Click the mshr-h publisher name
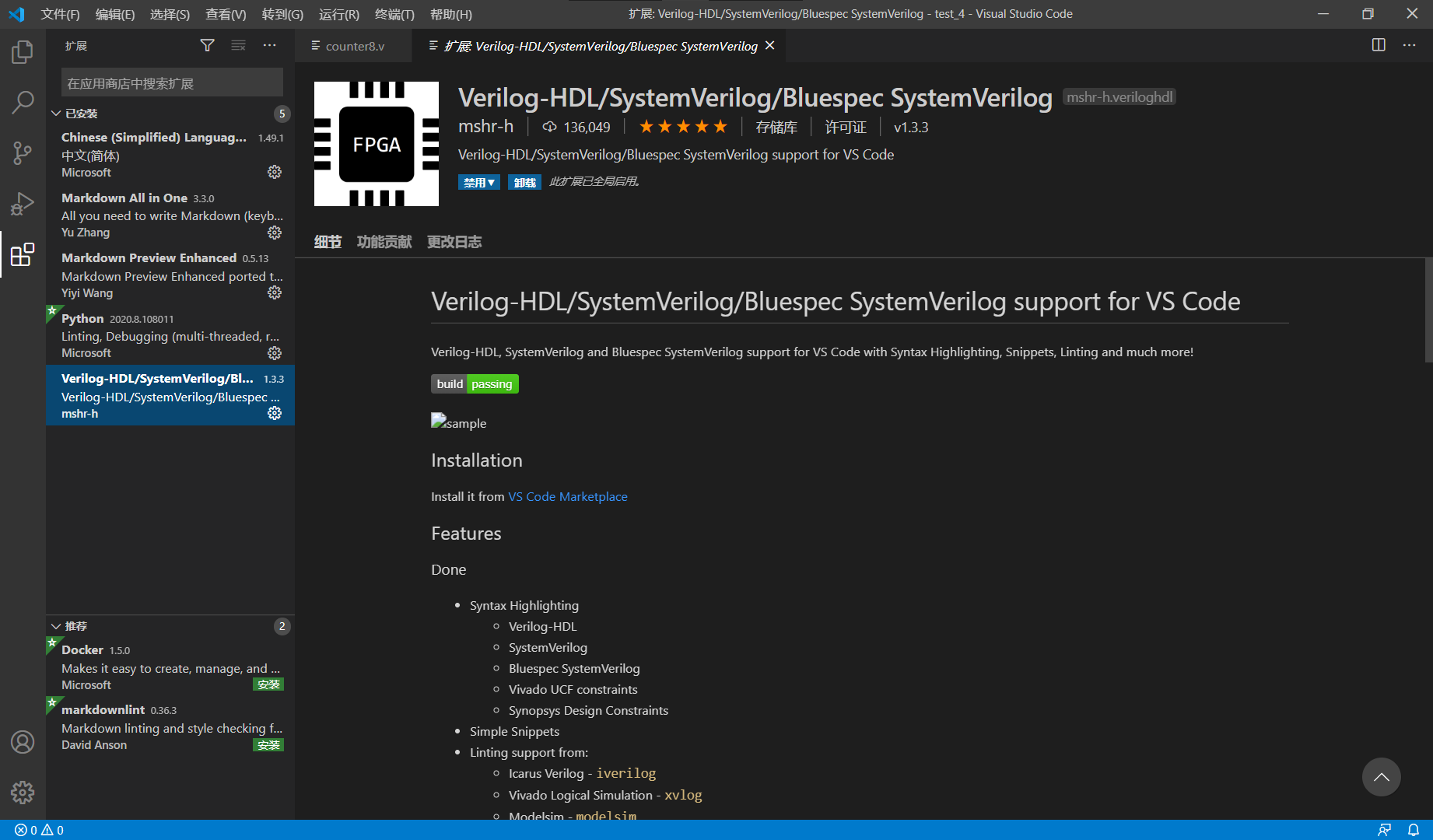The image size is (1433, 840). coord(485,127)
